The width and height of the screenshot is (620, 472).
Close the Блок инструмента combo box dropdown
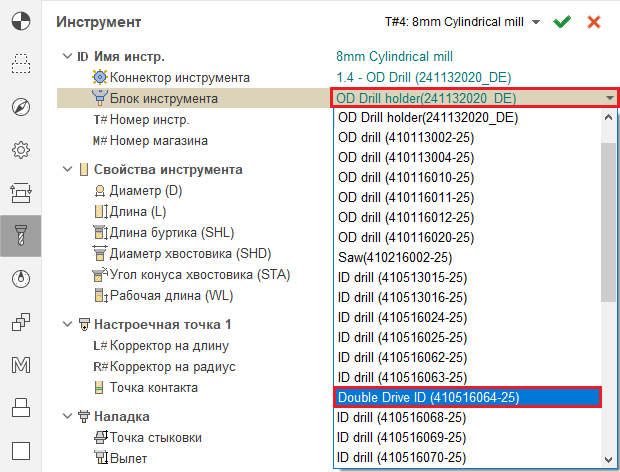tap(609, 98)
